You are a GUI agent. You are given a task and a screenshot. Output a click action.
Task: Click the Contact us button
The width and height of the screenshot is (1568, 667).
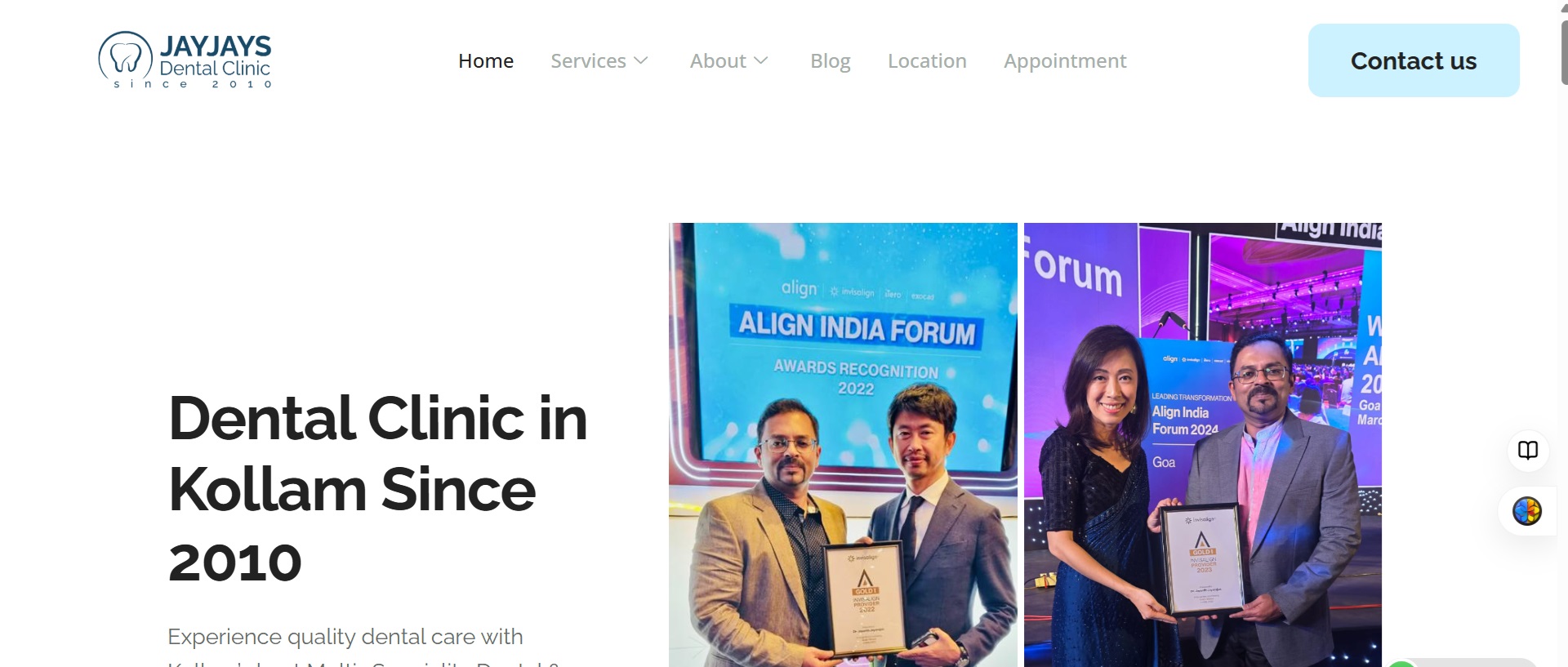click(1414, 60)
